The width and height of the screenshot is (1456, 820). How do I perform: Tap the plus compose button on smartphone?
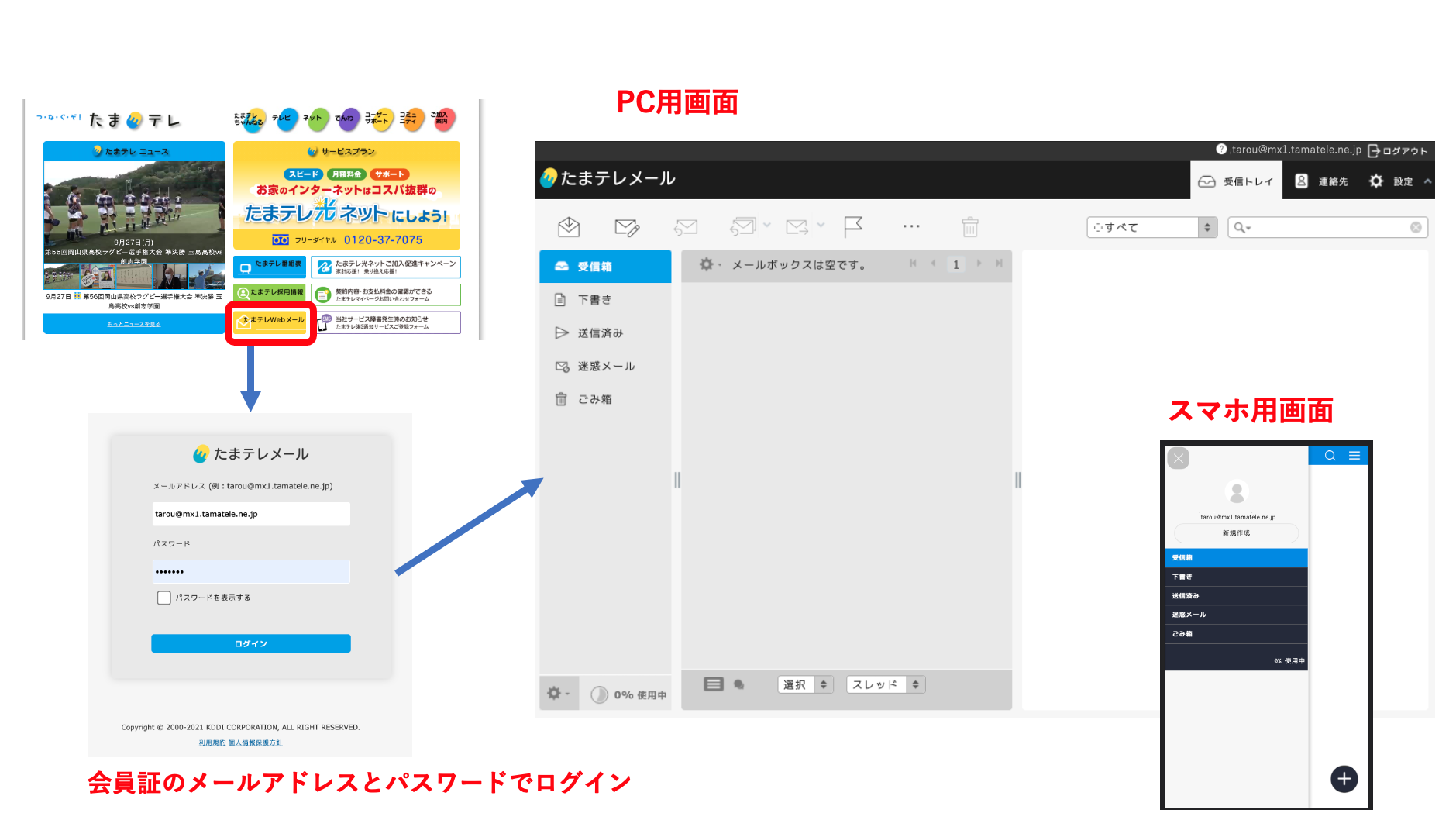1344,779
